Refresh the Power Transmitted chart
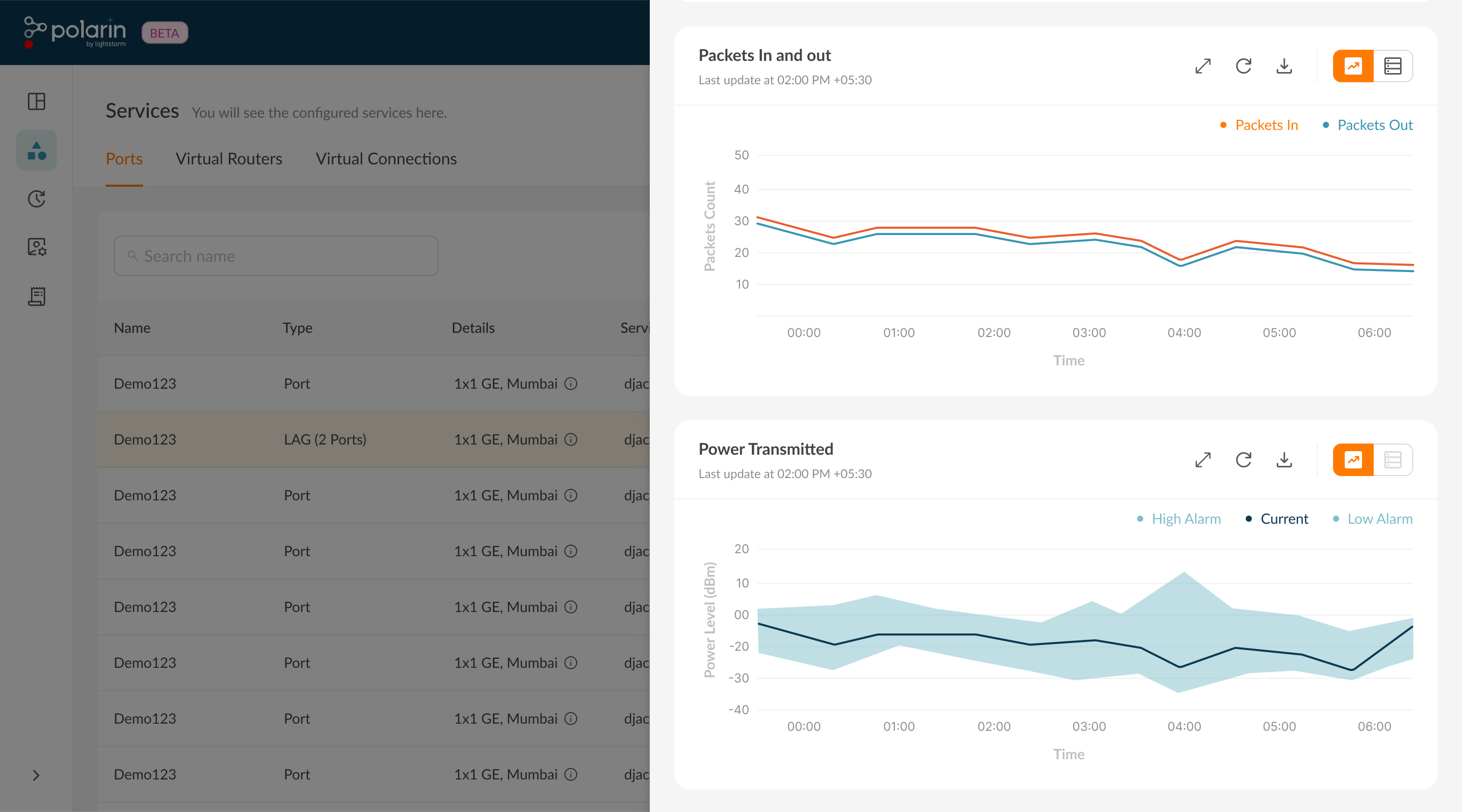This screenshot has width=1462, height=812. [1243, 460]
